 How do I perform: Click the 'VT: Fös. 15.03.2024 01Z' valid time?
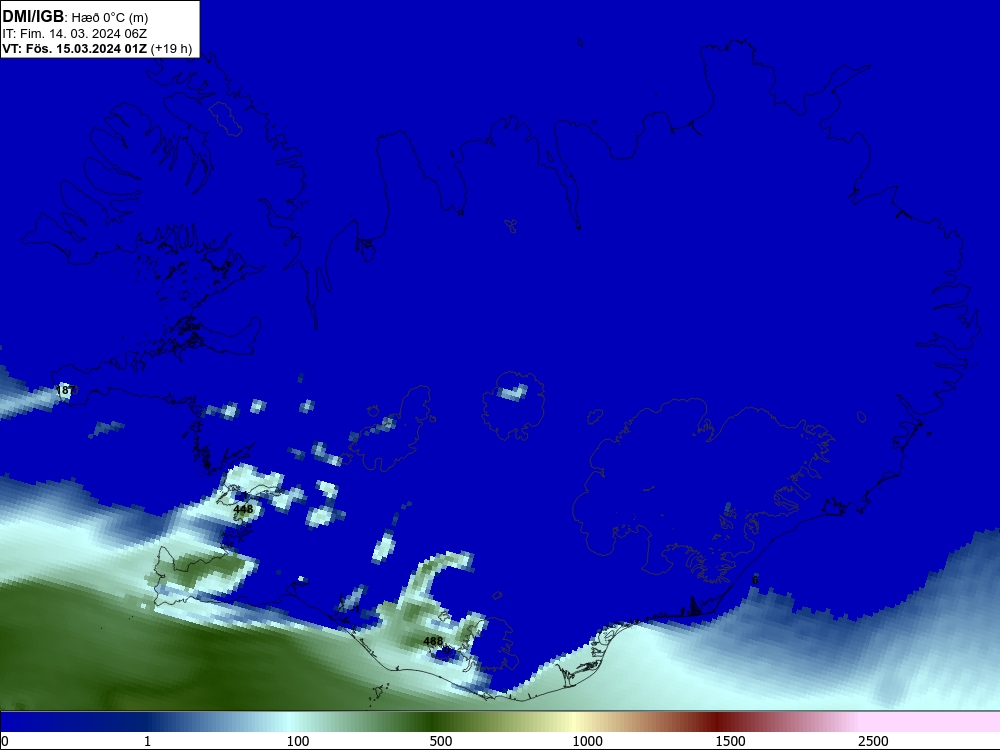click(x=75, y=48)
